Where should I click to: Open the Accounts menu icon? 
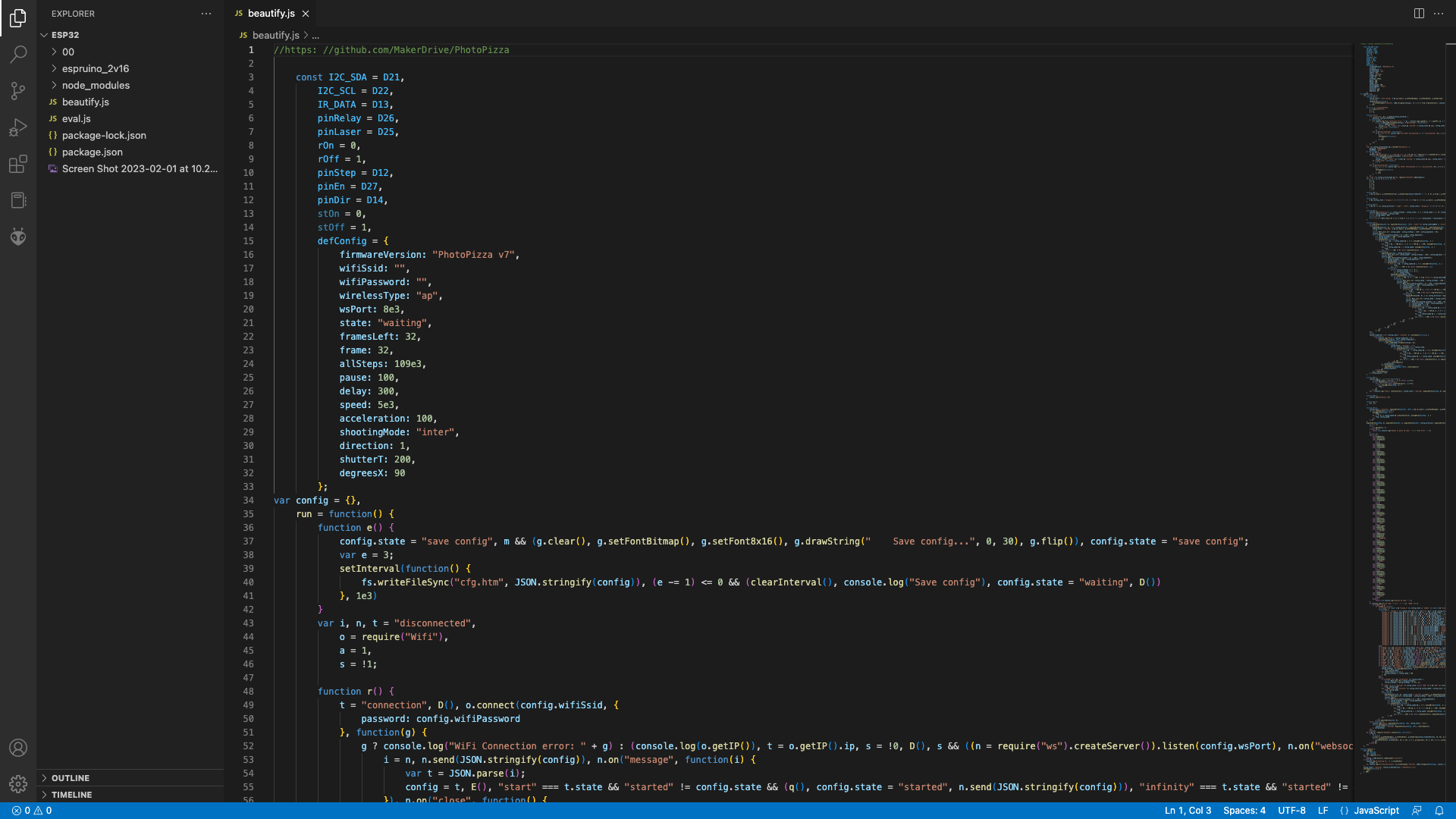coord(18,748)
